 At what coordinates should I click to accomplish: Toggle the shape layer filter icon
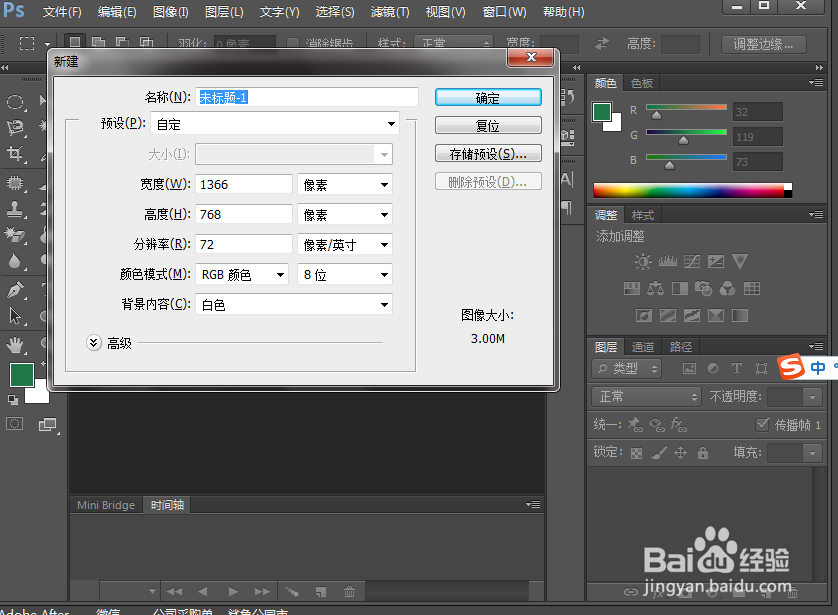(x=761, y=368)
